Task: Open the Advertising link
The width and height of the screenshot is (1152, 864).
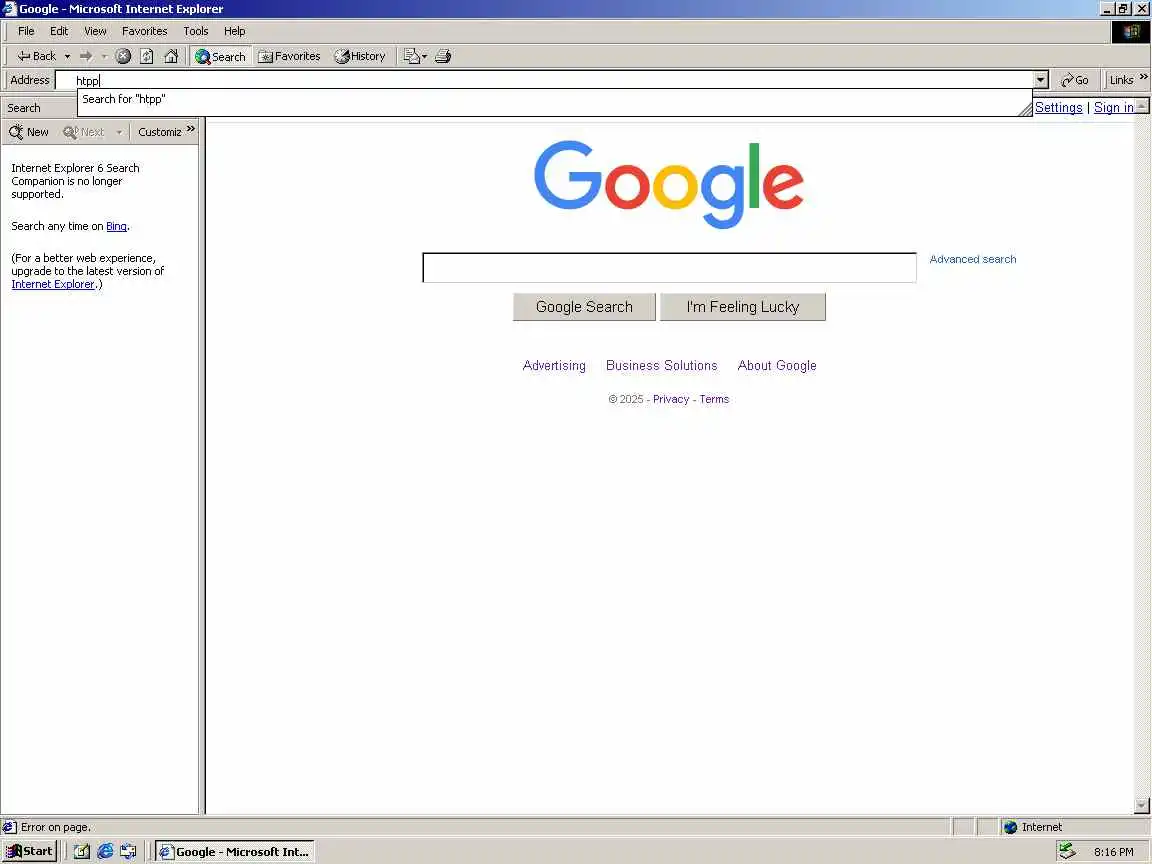Action: pyautogui.click(x=554, y=365)
